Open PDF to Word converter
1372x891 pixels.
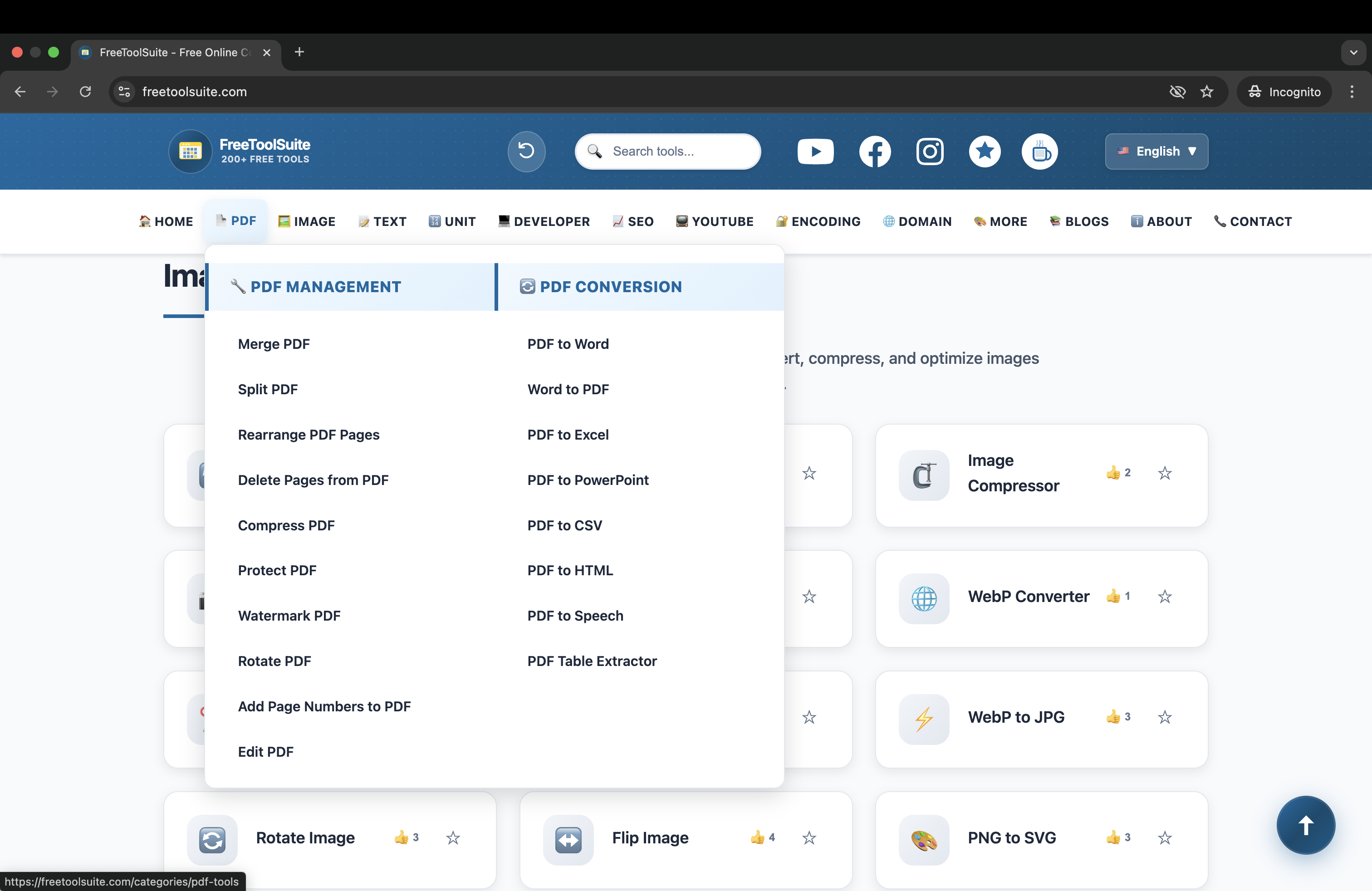[x=568, y=343]
